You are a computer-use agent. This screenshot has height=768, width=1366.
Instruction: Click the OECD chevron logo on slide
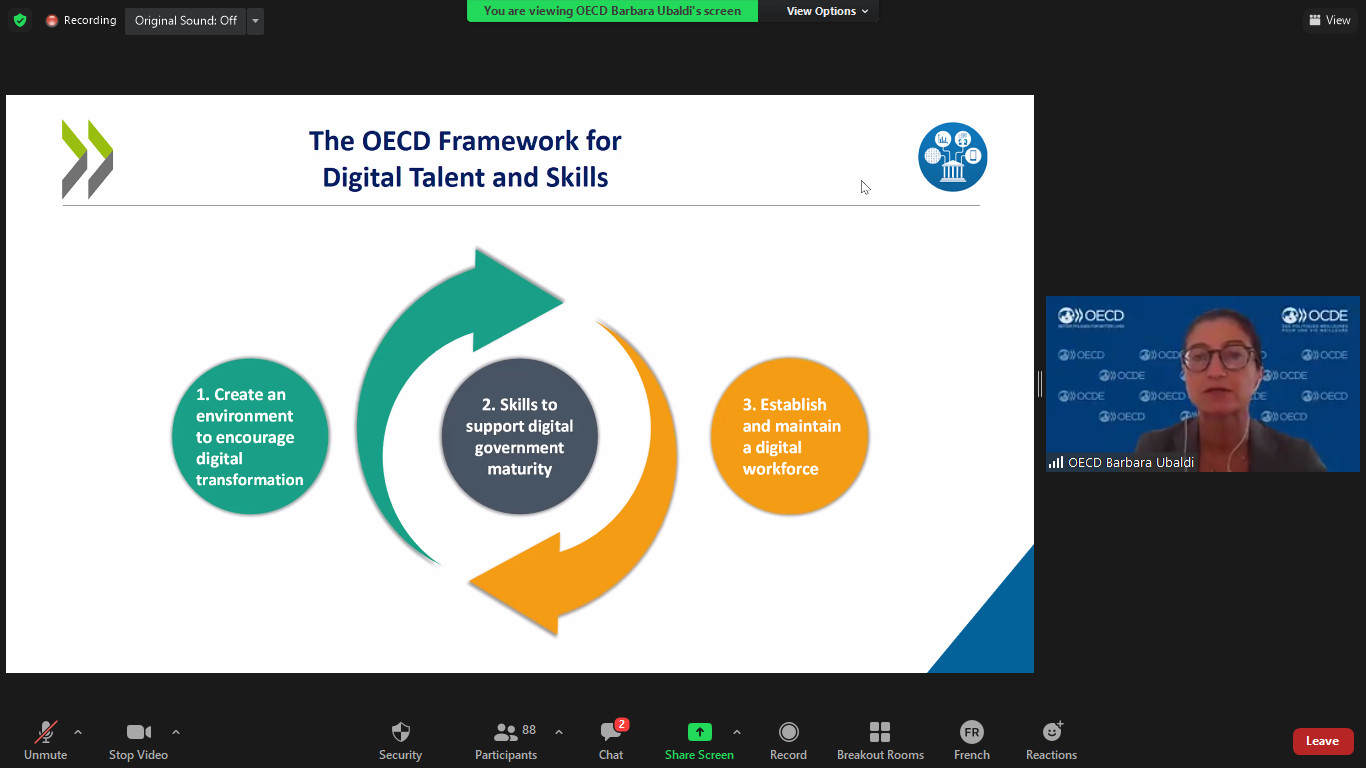coord(87,159)
